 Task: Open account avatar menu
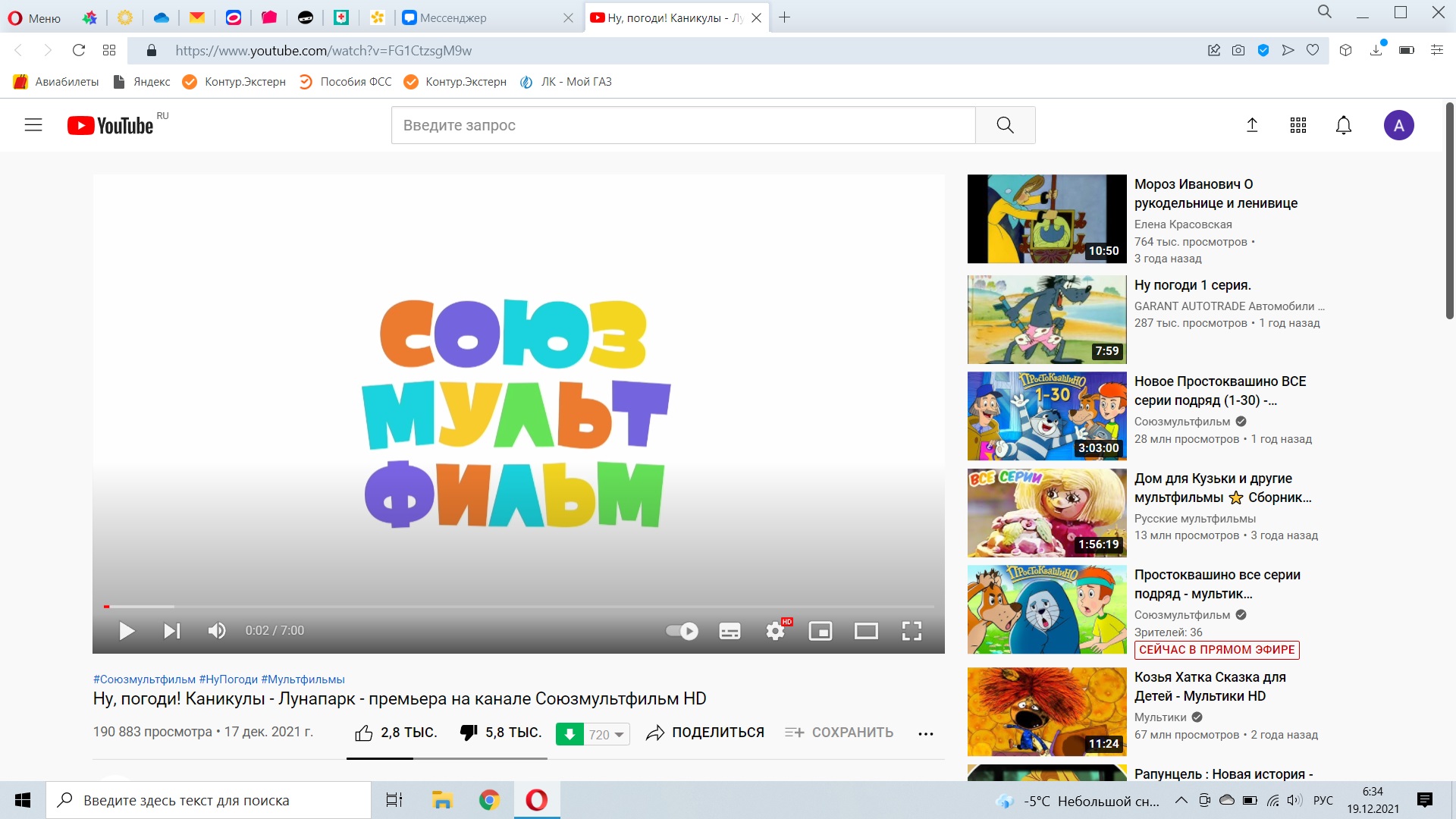1399,125
